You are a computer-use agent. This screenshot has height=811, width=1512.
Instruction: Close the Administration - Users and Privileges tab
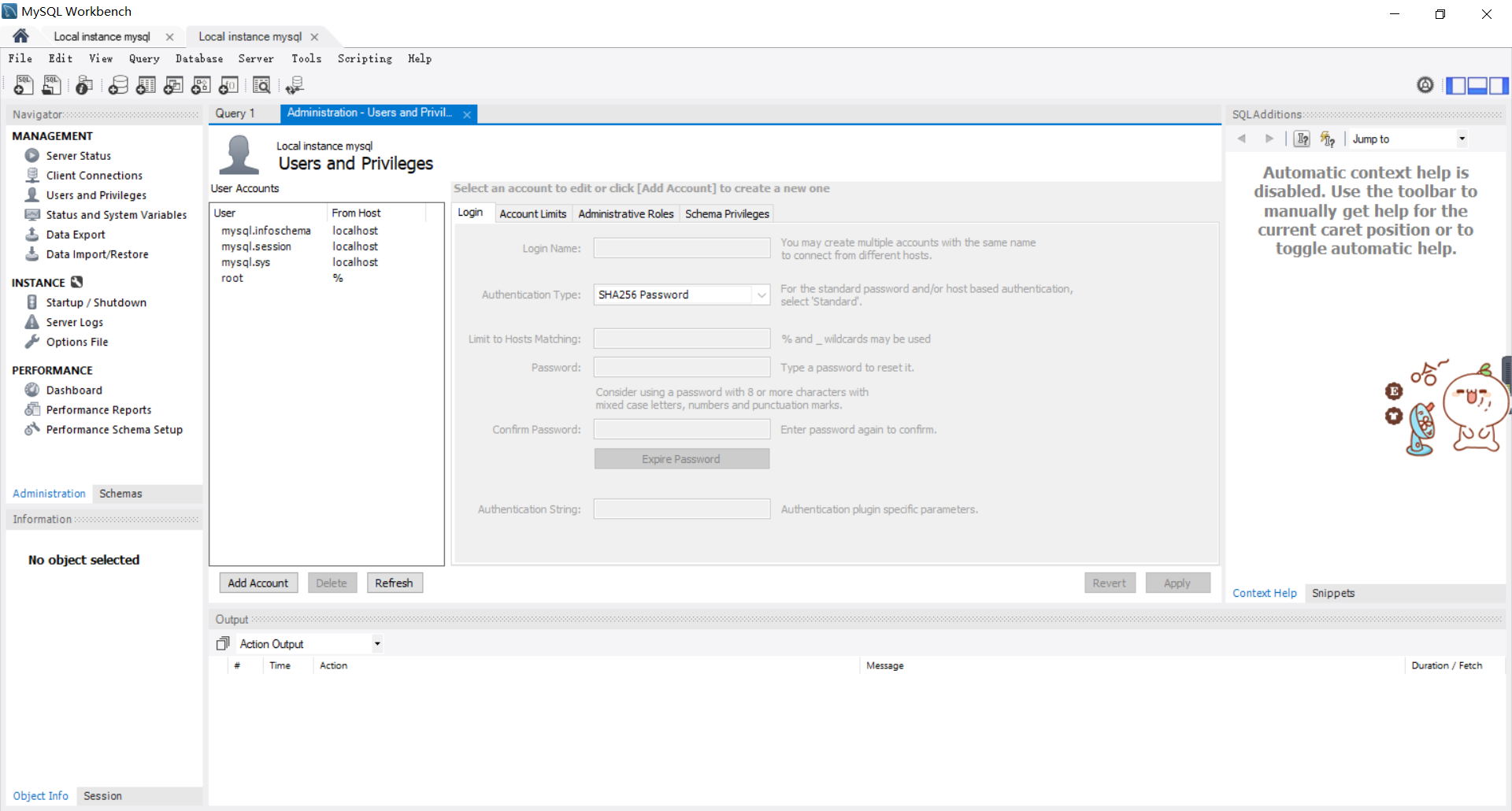[467, 114]
